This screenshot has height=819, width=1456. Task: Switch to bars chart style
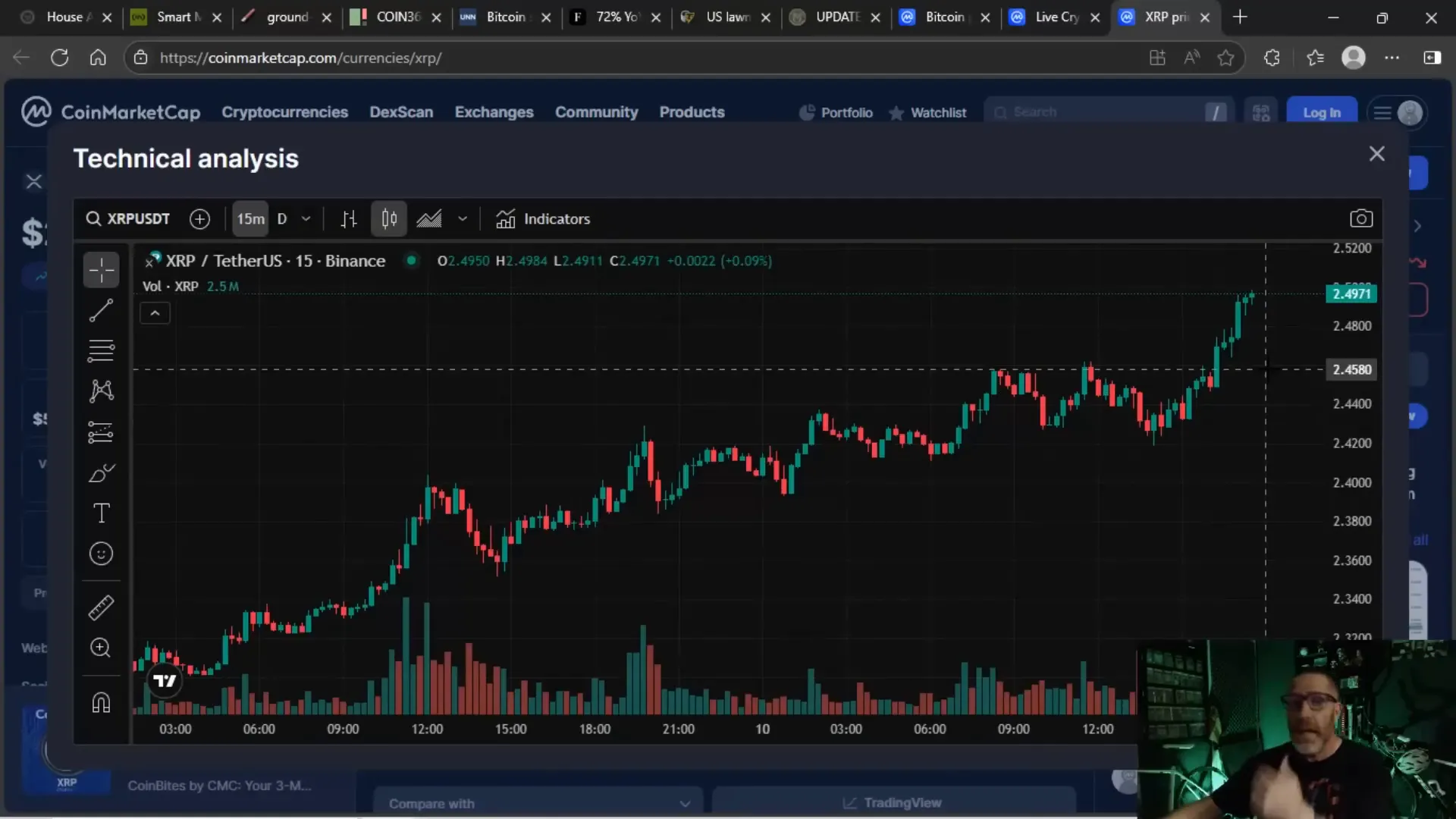349,219
